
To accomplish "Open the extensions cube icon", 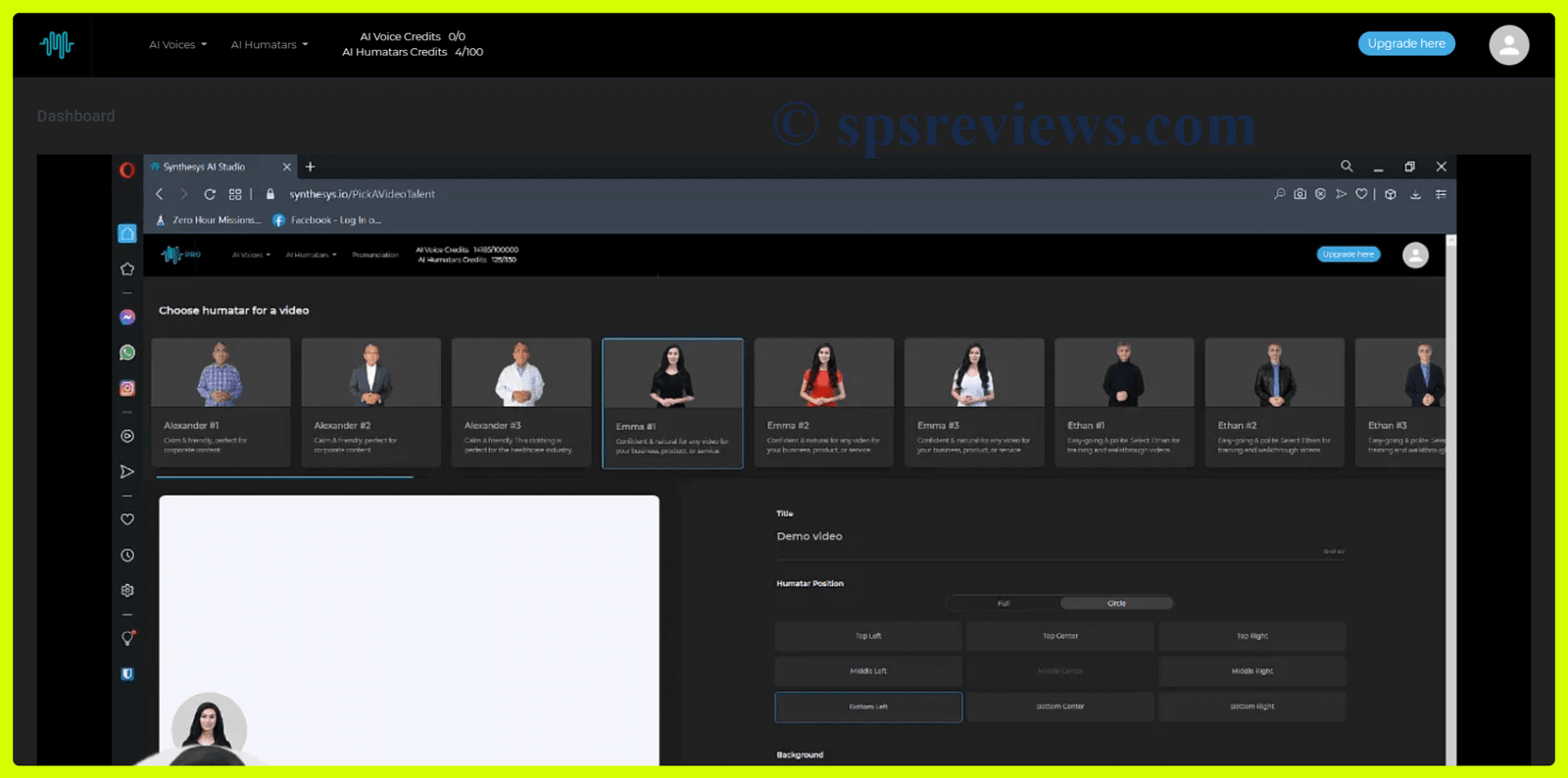I will (1391, 194).
